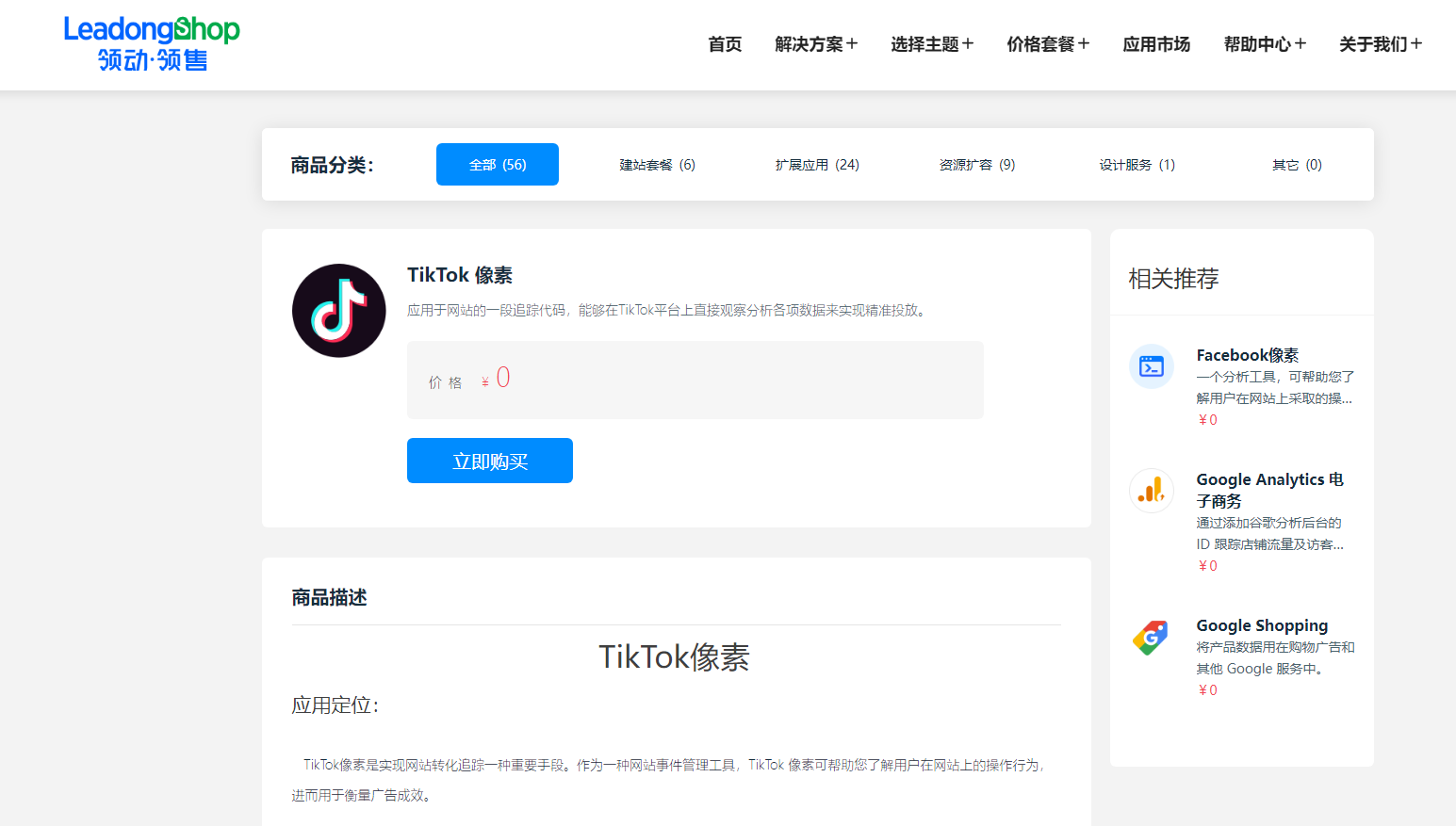Viewport: 1456px width, 826px height.
Task: Open the Facebook像素 recommendation title
Action: click(x=1248, y=355)
